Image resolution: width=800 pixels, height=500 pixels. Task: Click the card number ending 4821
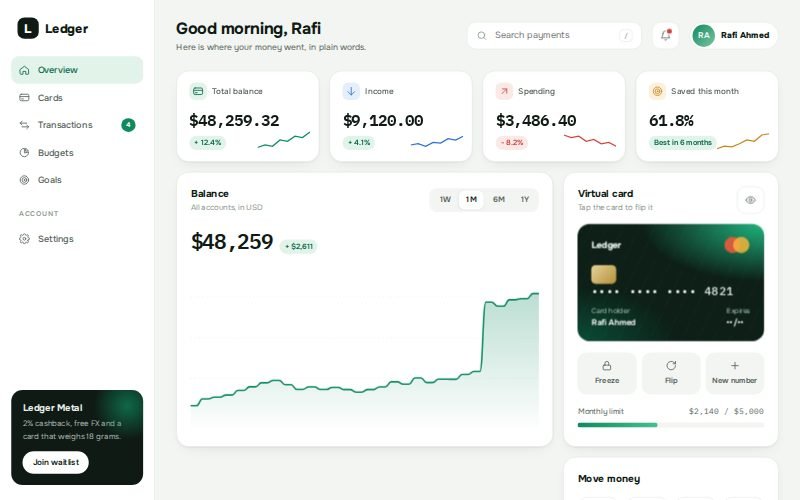[662, 291]
